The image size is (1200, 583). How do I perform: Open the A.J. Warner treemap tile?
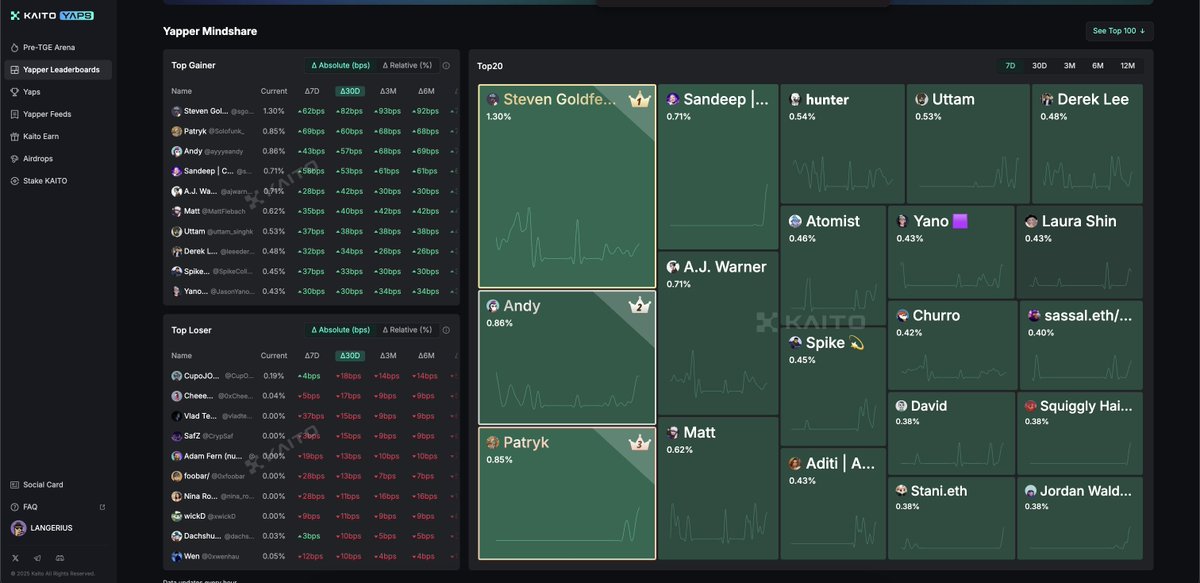(718, 333)
